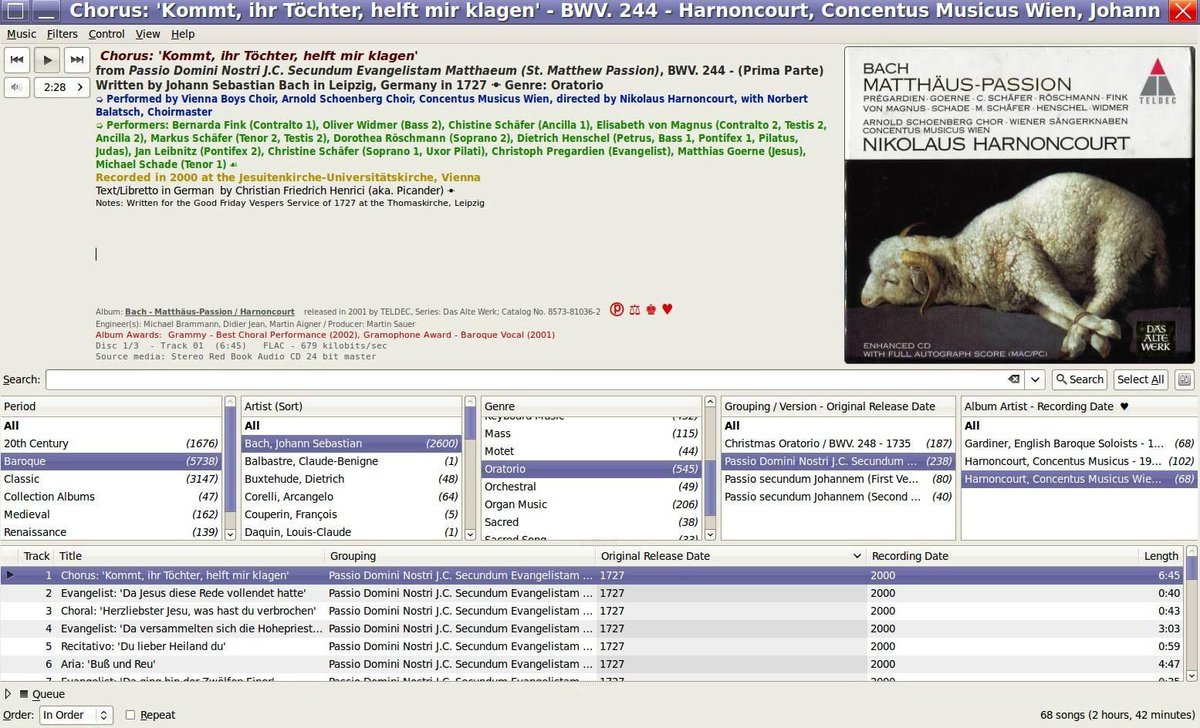Sort by the Grouping column header
The width and height of the screenshot is (1200, 728).
pyautogui.click(x=460, y=556)
